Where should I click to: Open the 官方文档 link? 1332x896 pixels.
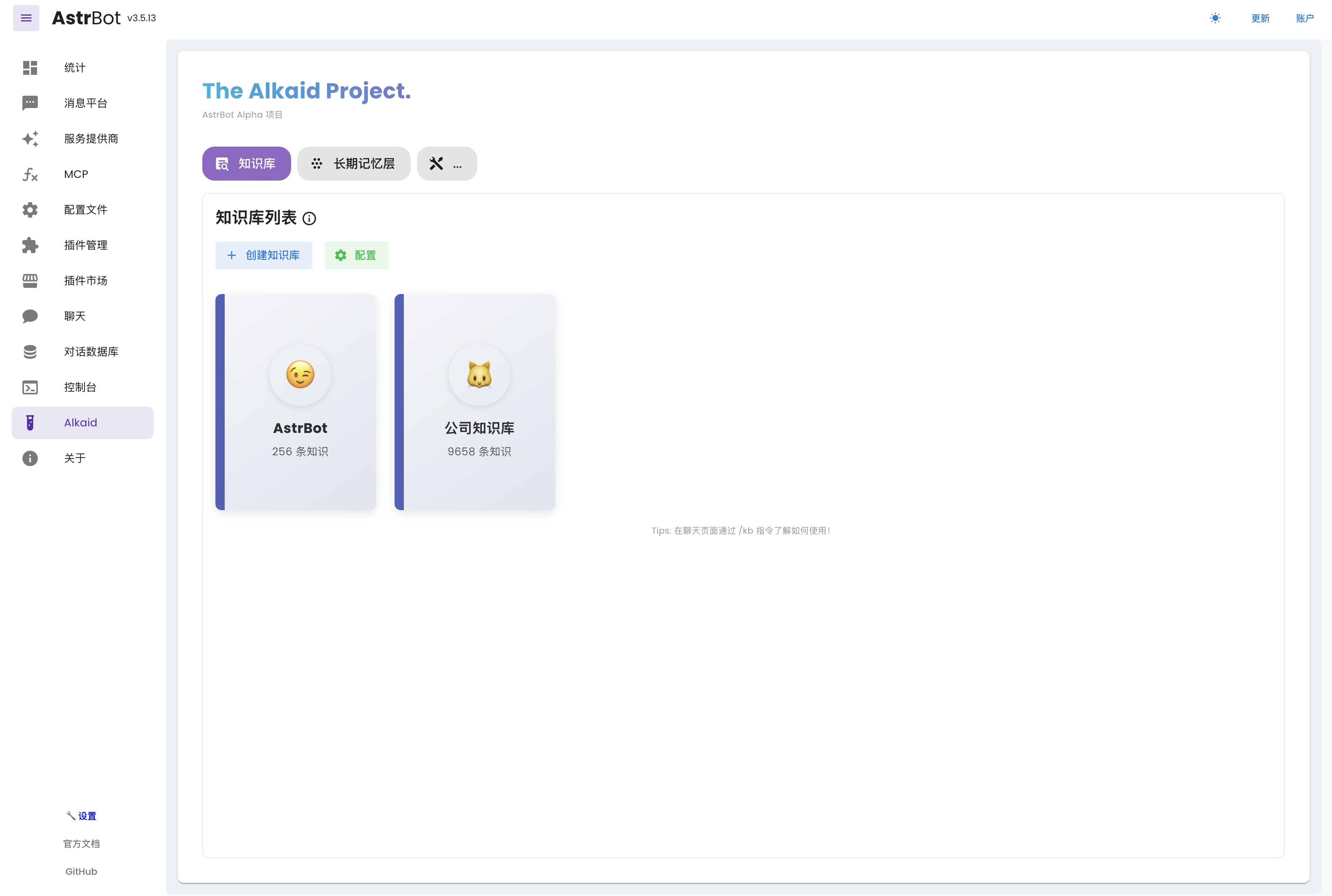(81, 844)
